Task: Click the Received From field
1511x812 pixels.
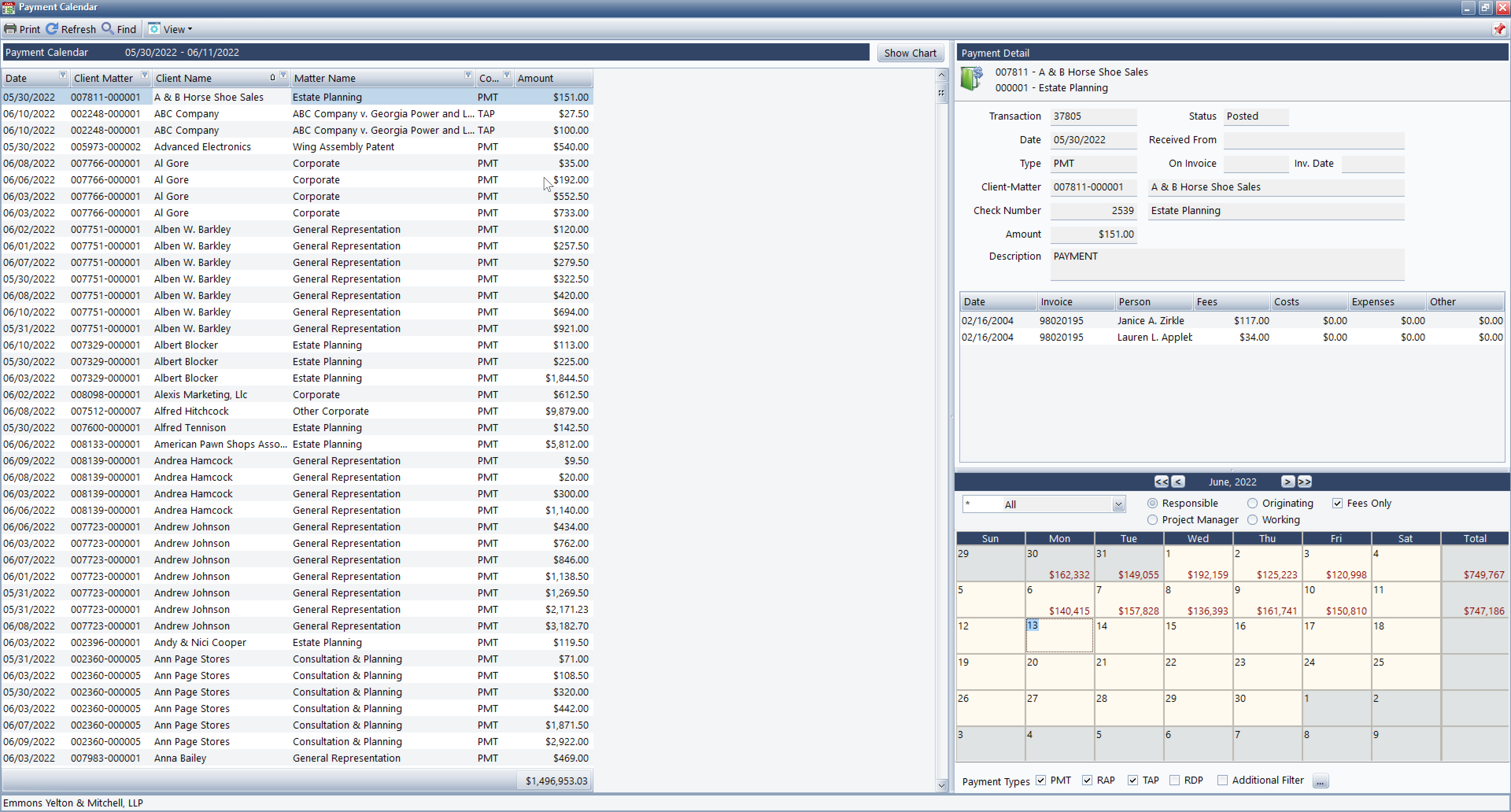Action: tap(1314, 140)
